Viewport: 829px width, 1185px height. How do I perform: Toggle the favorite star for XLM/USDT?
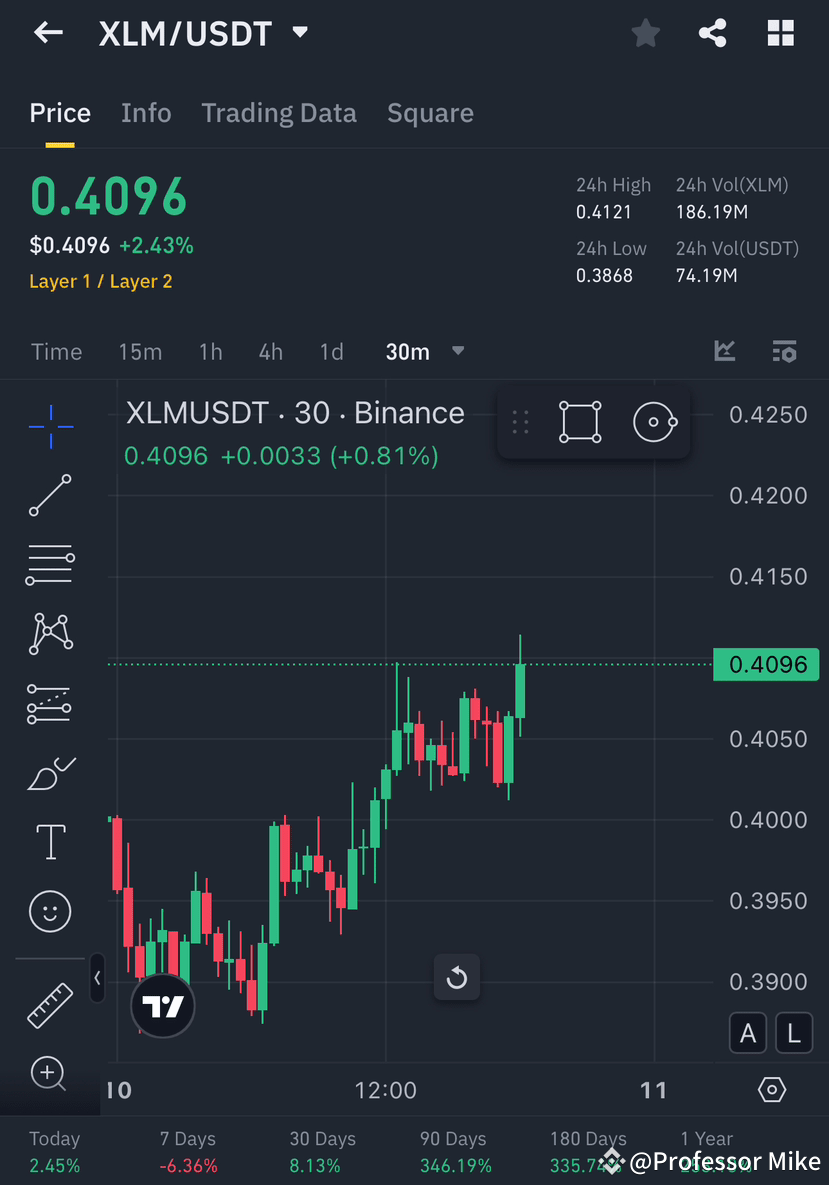click(645, 32)
